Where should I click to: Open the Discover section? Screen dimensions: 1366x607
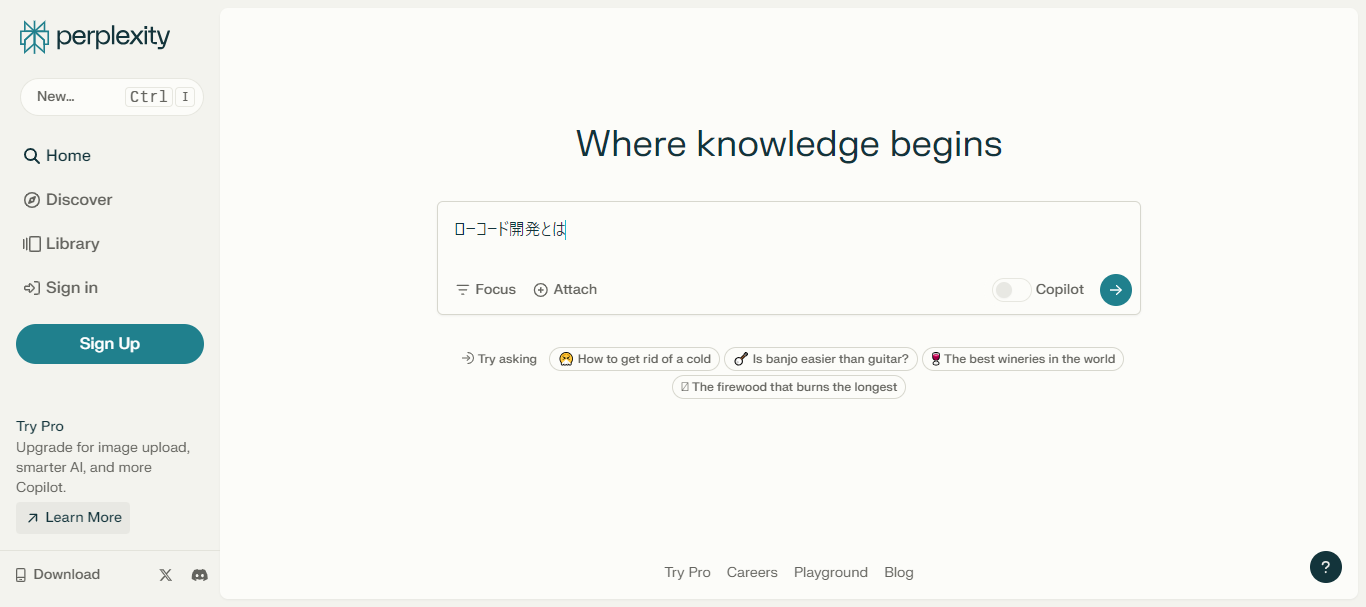point(76,199)
